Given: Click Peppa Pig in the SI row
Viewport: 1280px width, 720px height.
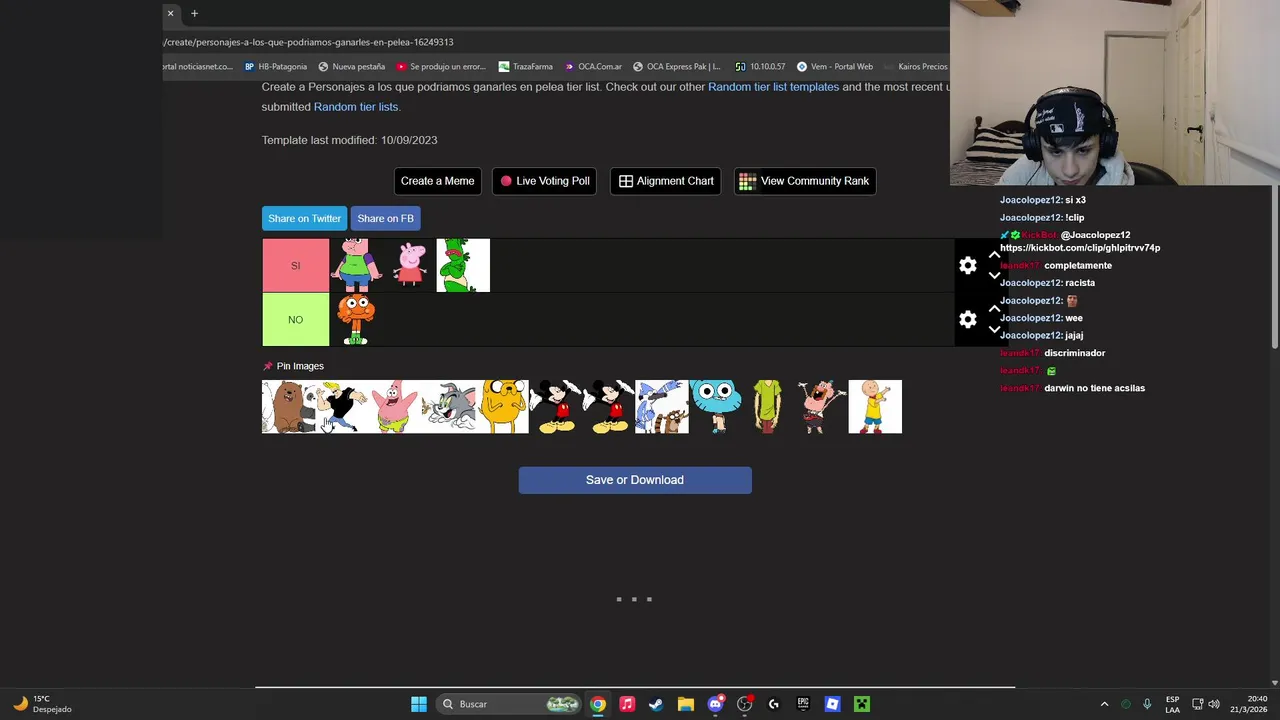Looking at the screenshot, I should coord(409,265).
